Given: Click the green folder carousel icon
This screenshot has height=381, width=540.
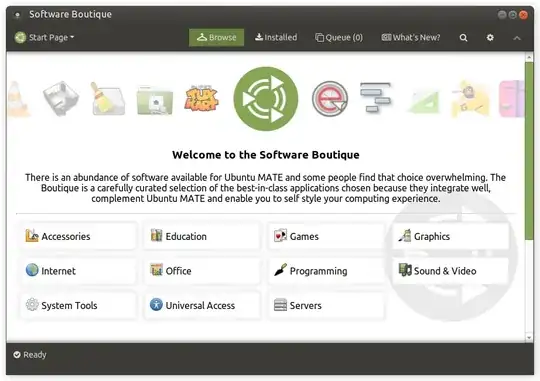Looking at the screenshot, I should [155, 100].
